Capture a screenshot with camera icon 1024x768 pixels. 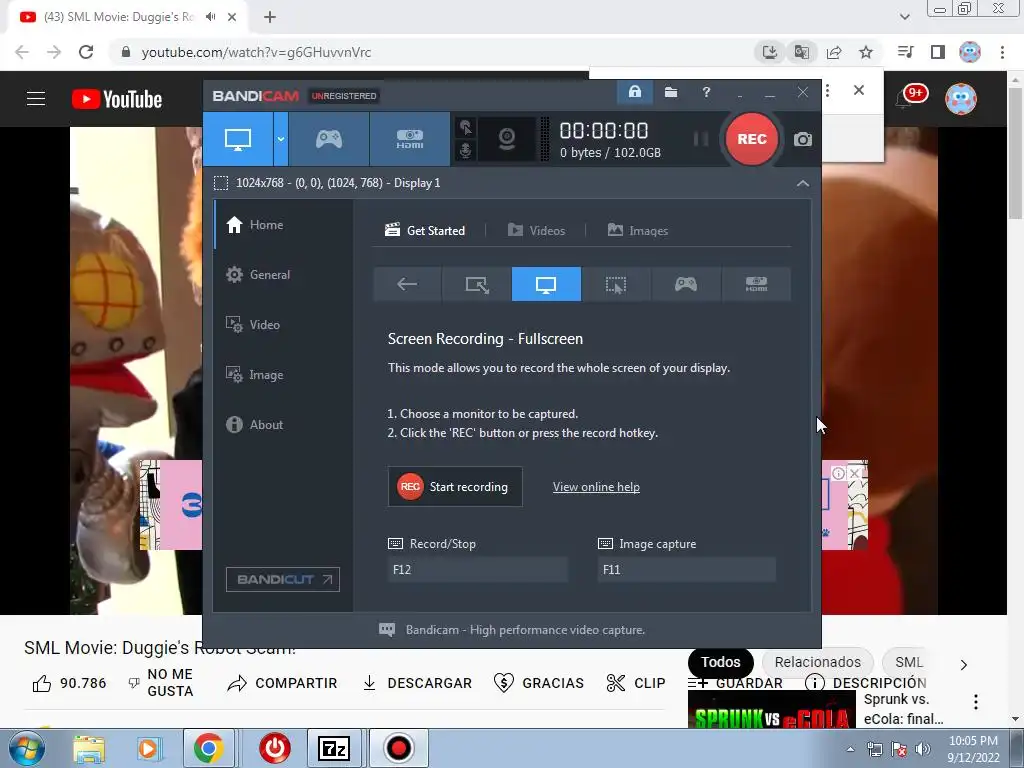(x=803, y=139)
